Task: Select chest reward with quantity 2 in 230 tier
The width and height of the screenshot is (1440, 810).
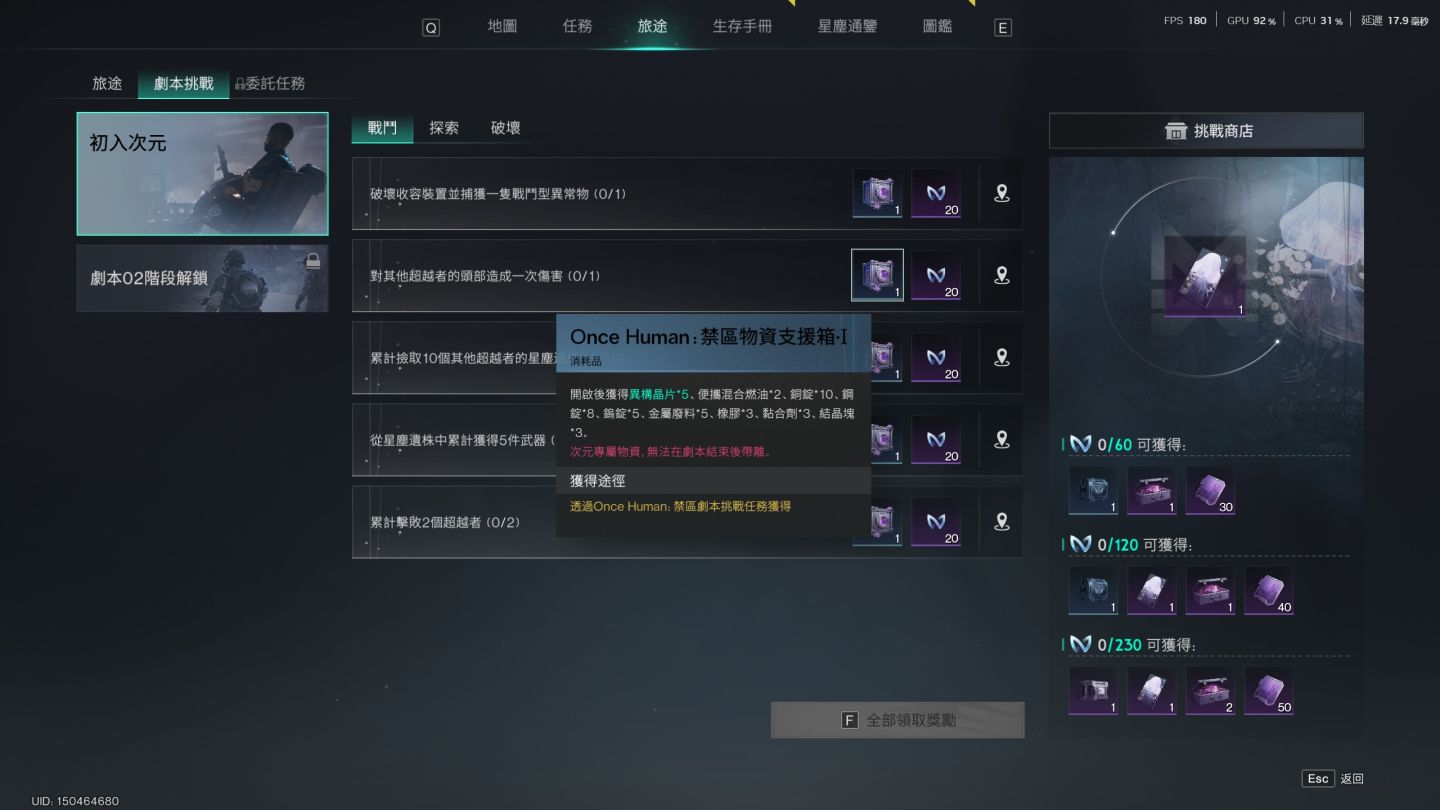Action: [1210, 690]
